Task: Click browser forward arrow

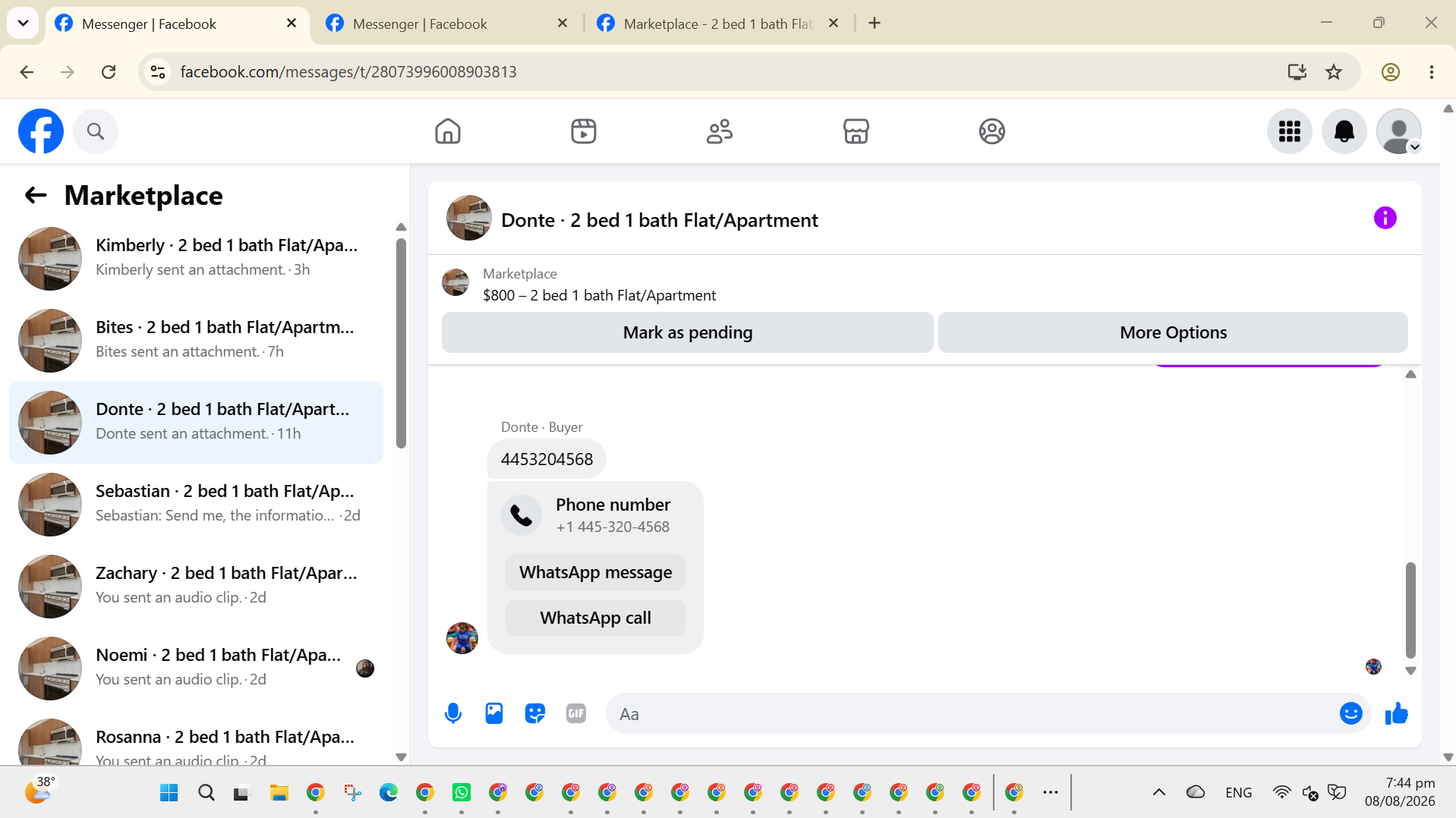Action: pos(68,72)
